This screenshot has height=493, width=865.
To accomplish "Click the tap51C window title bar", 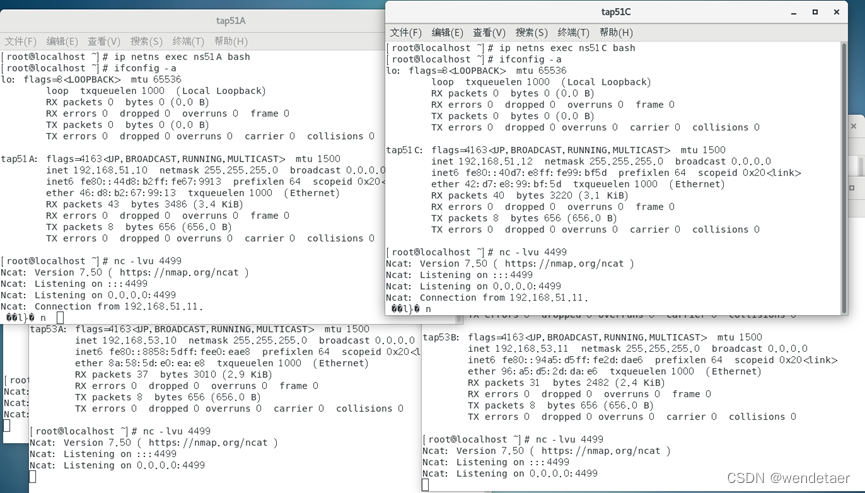I will [616, 12].
